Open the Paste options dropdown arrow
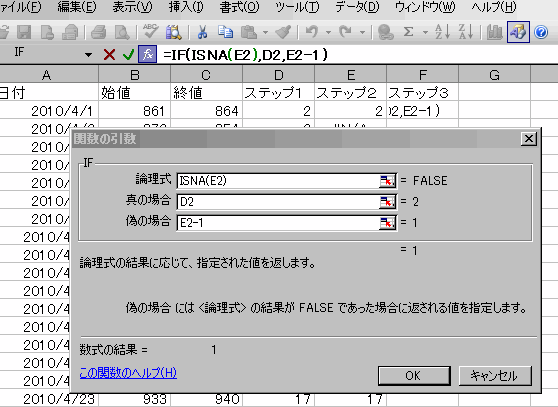The image size is (558, 407). tap(265, 33)
